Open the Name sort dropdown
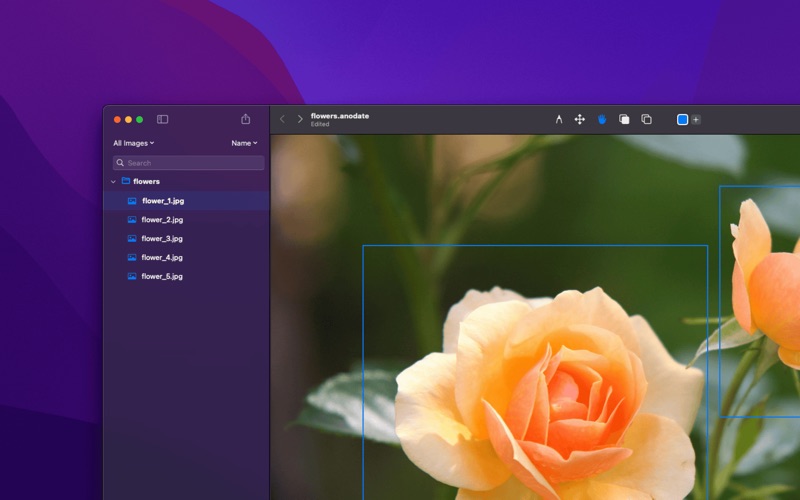The width and height of the screenshot is (800, 500). coord(244,143)
